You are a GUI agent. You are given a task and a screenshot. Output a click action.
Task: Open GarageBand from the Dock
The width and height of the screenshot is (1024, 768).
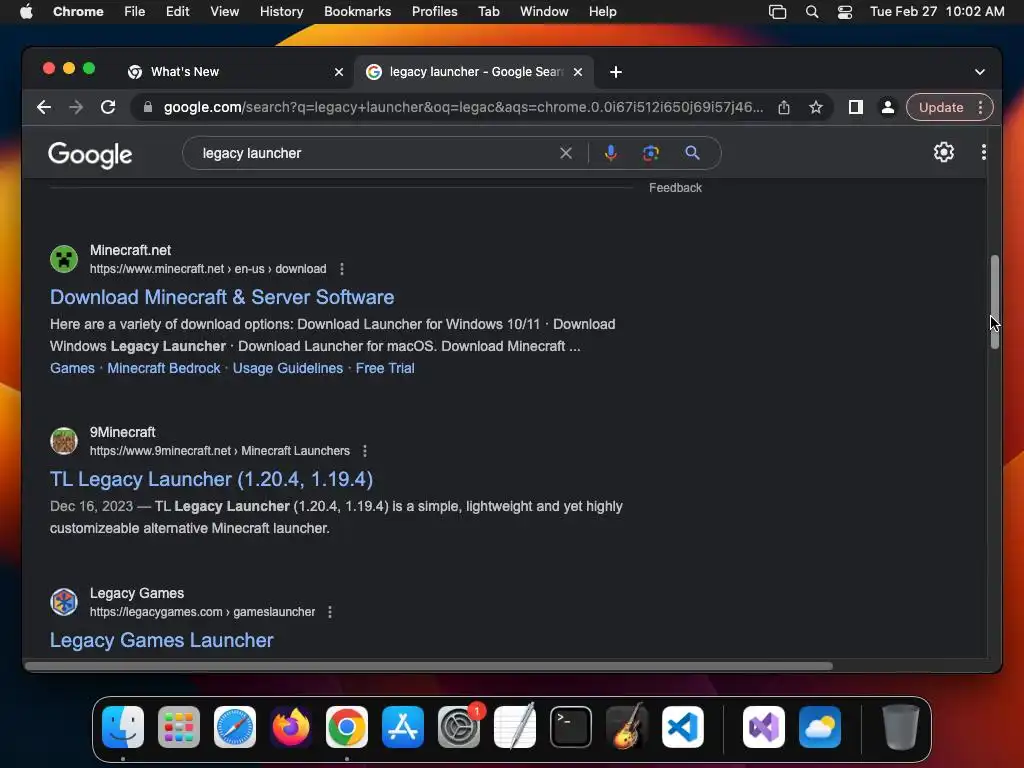tap(627, 727)
